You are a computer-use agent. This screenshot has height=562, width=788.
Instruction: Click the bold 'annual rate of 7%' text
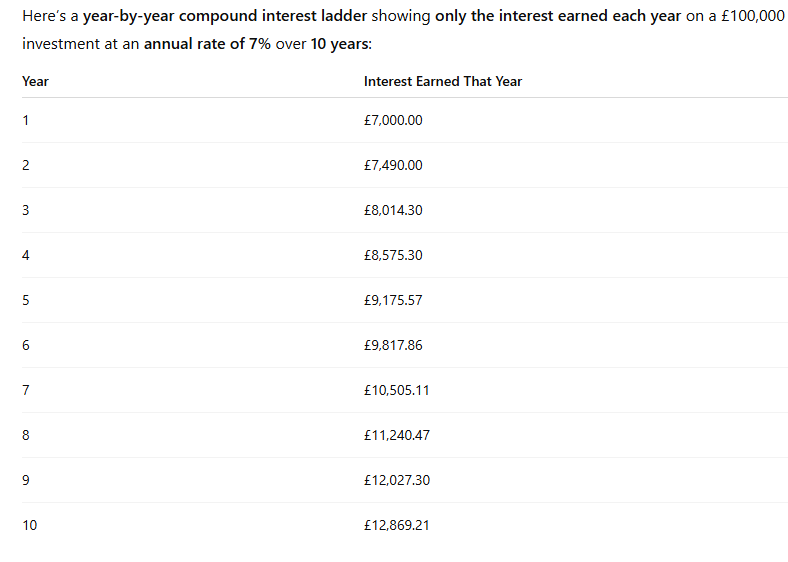click(x=207, y=46)
